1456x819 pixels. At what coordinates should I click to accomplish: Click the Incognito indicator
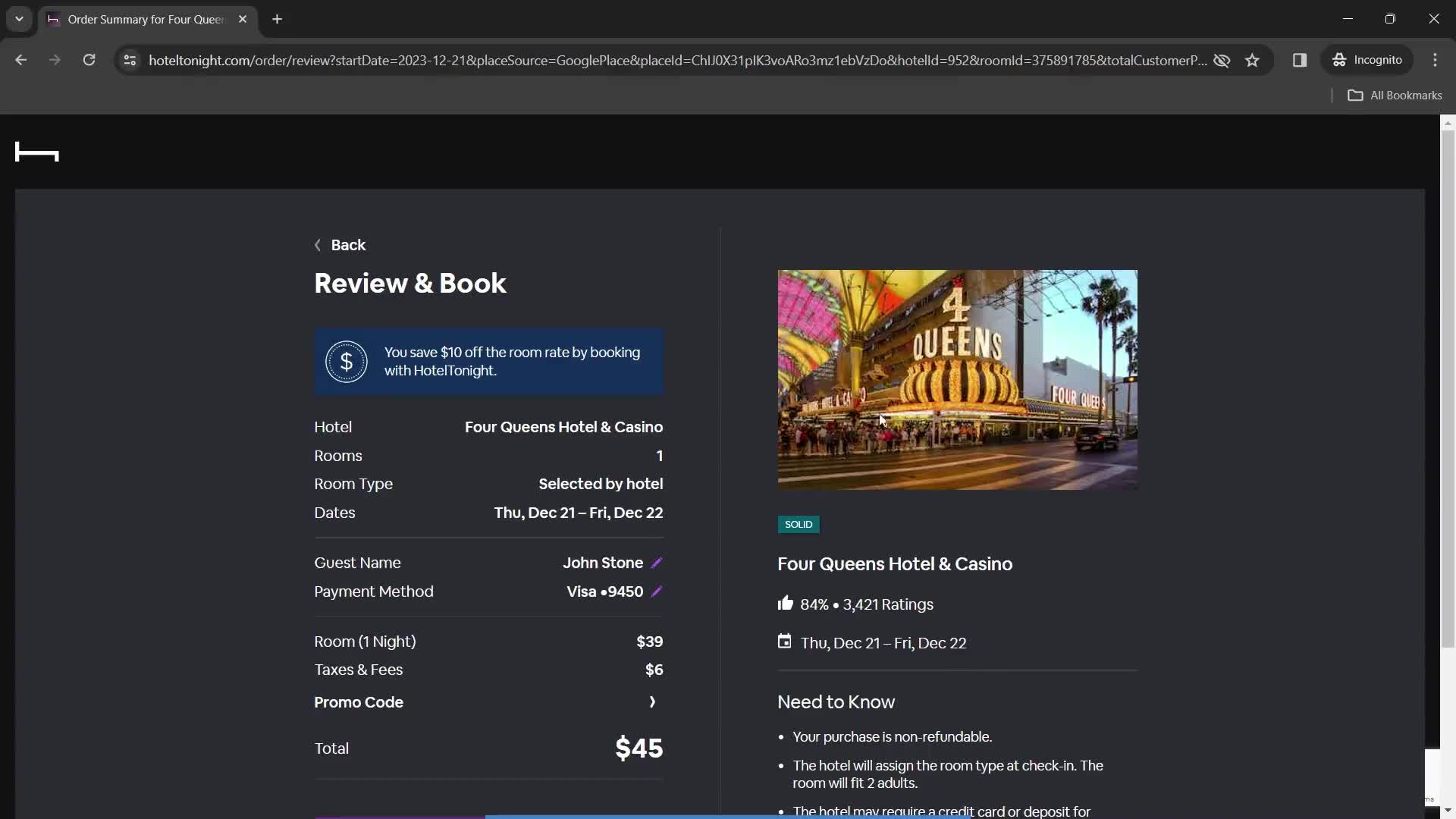pyautogui.click(x=1367, y=60)
